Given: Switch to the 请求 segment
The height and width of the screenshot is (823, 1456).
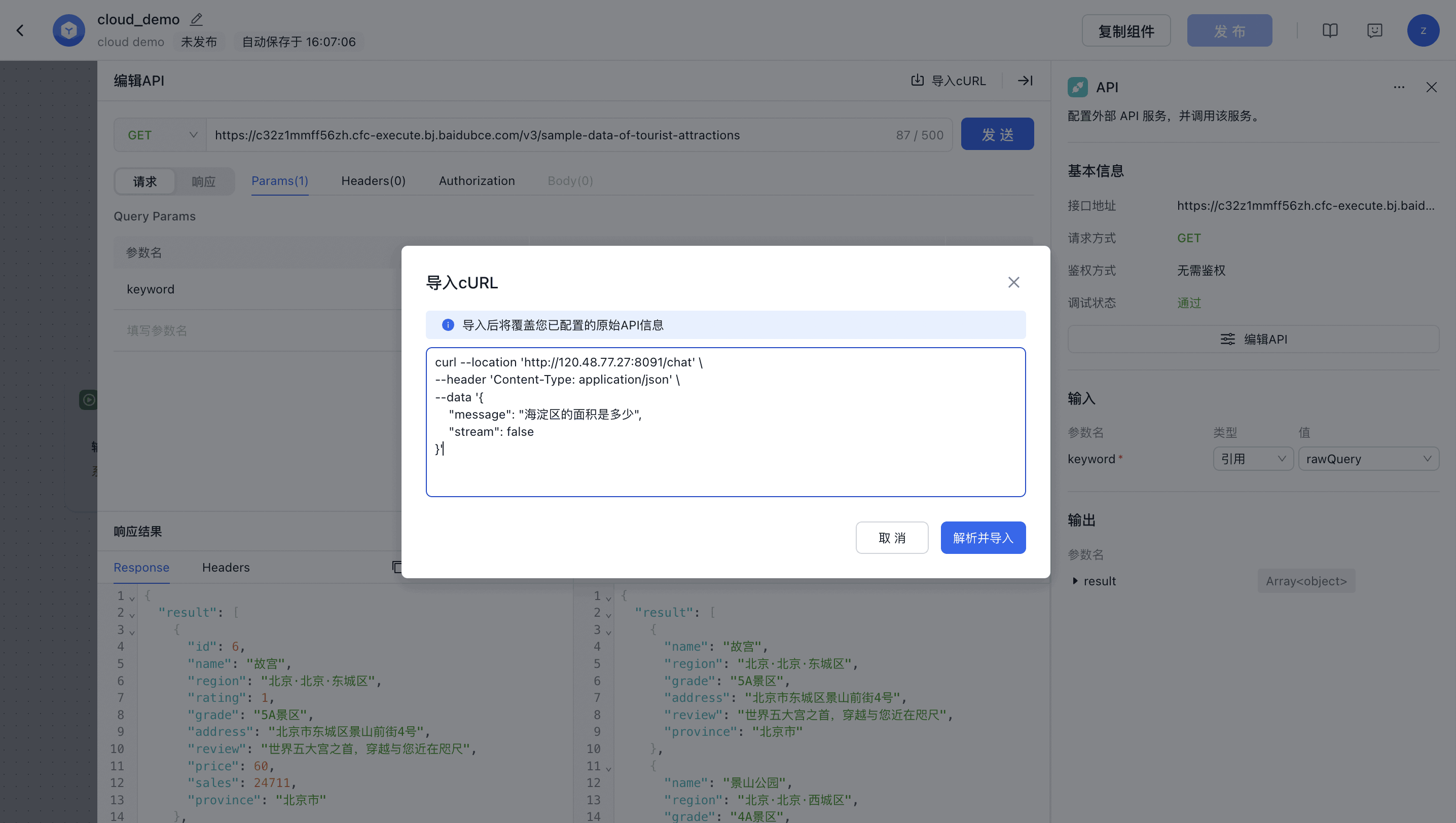Looking at the screenshot, I should pos(145,181).
